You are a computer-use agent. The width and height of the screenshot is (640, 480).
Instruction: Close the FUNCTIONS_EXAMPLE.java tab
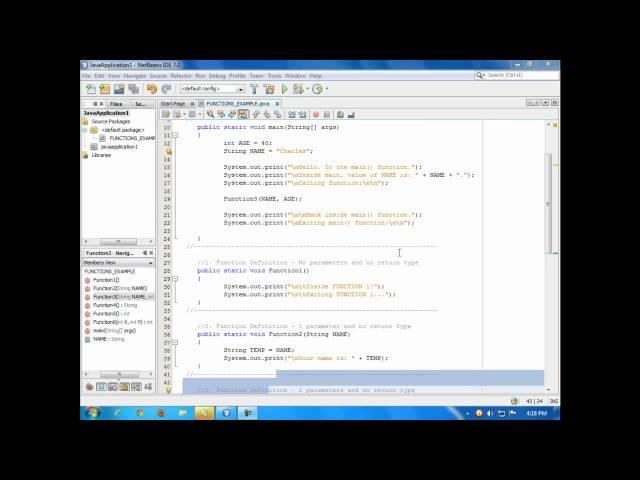[x=277, y=104]
